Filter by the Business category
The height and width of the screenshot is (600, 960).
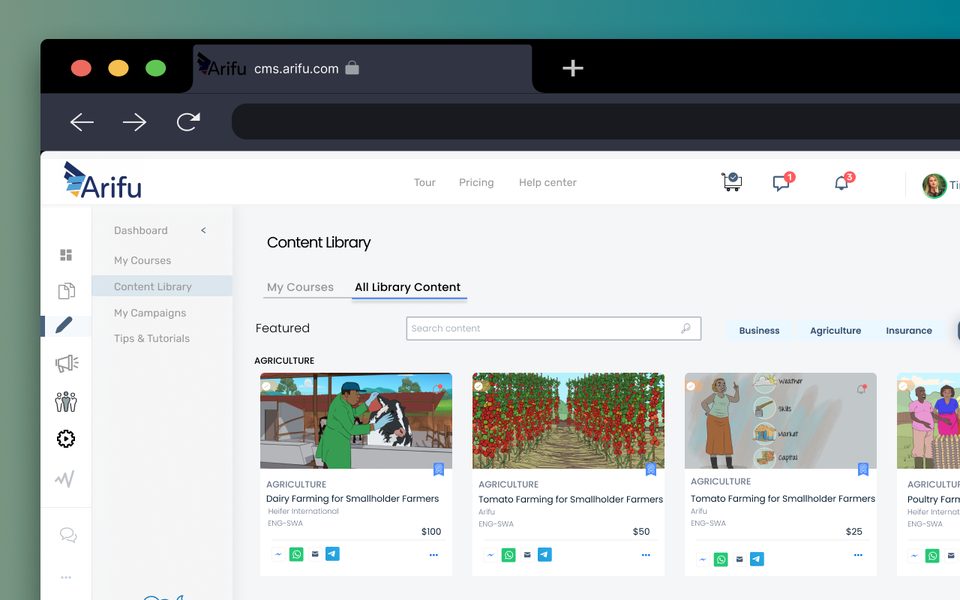(x=759, y=331)
